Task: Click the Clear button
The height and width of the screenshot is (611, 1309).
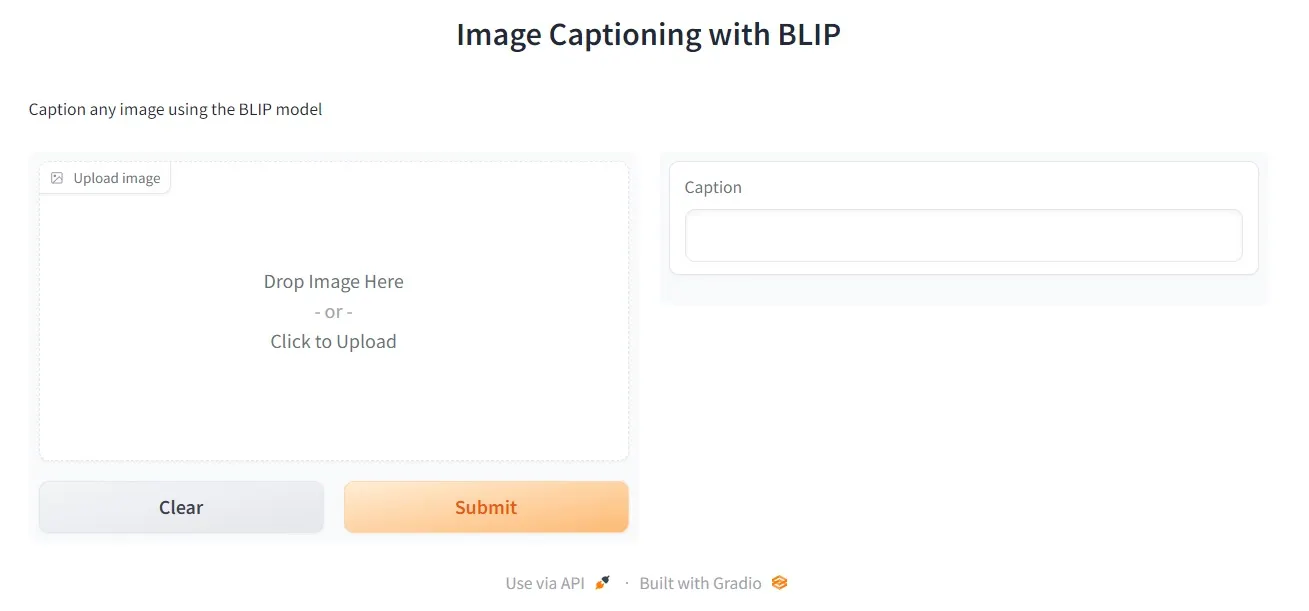Action: coord(181,507)
